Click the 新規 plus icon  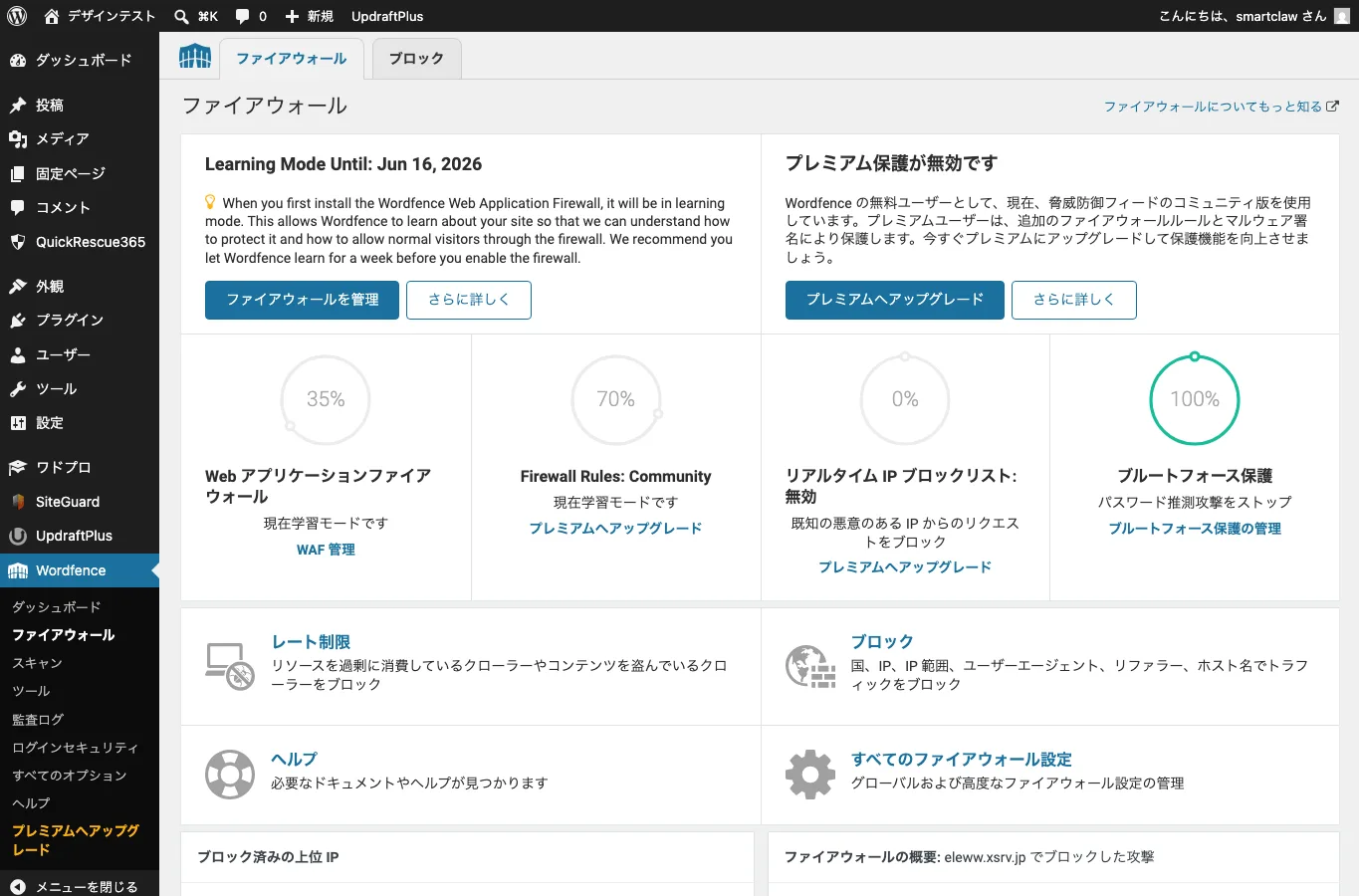(x=292, y=16)
